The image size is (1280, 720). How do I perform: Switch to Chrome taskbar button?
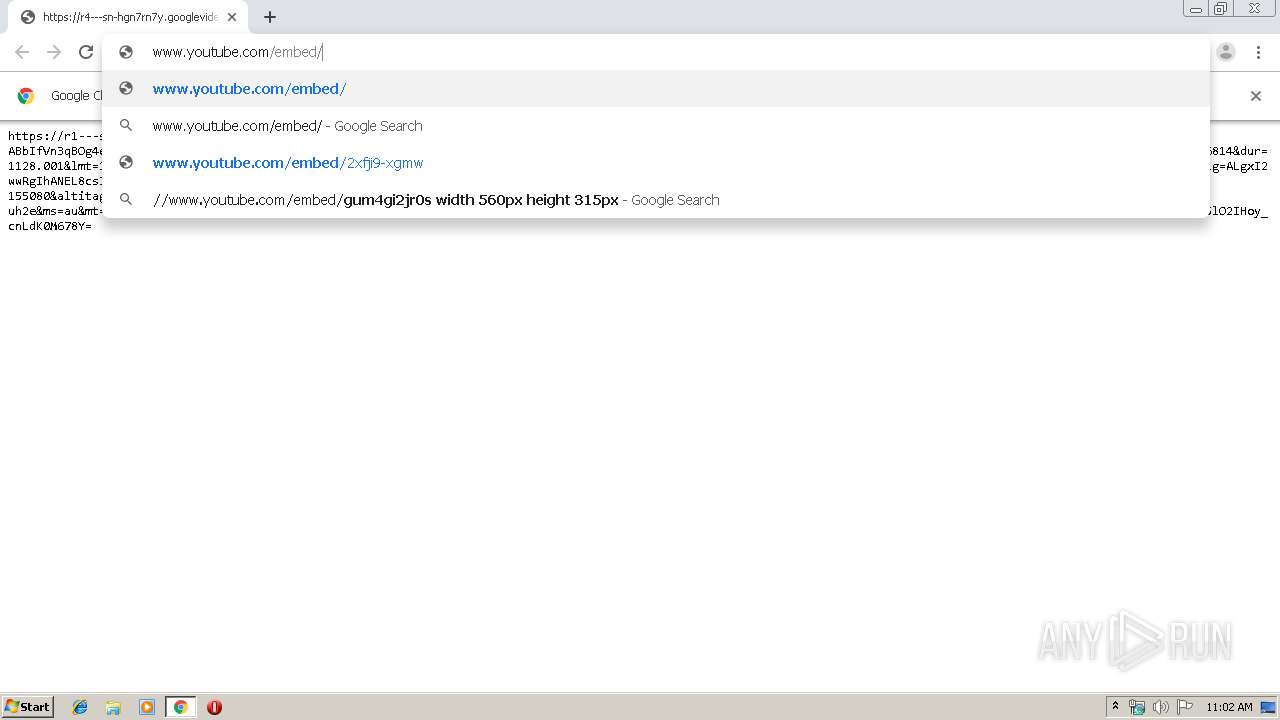180,707
